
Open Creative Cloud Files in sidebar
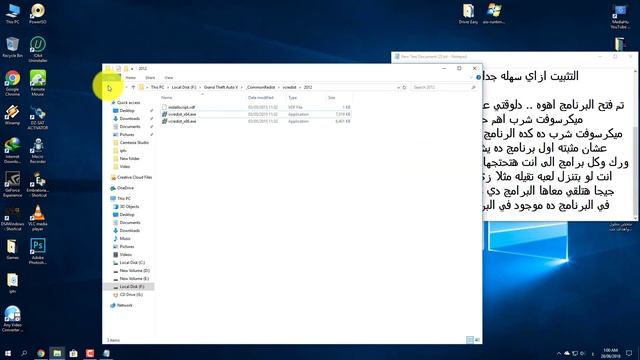pos(134,177)
